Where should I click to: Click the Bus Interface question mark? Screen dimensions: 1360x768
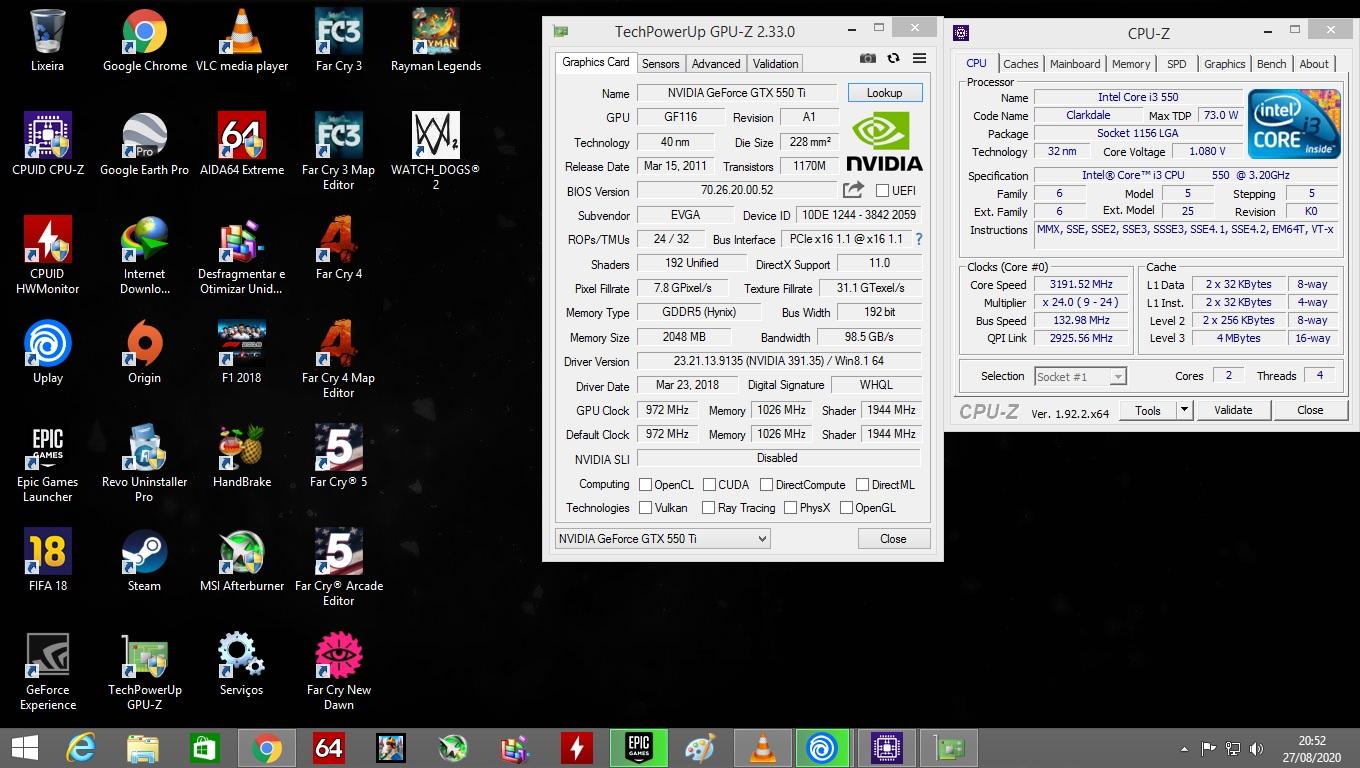point(919,239)
